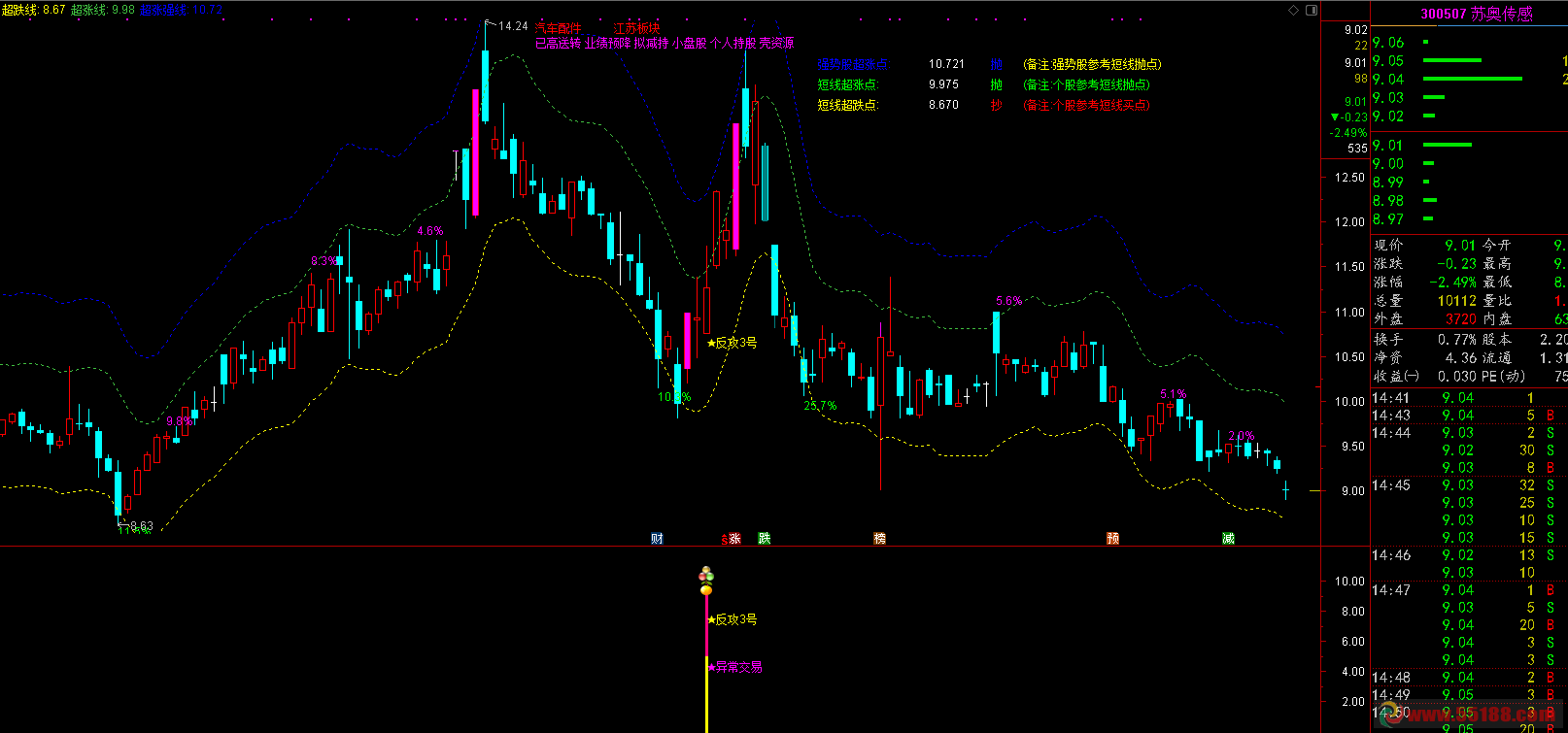Click the diamond icon at chart top-right
Image resolution: width=1568 pixels, height=733 pixels.
1293,10
